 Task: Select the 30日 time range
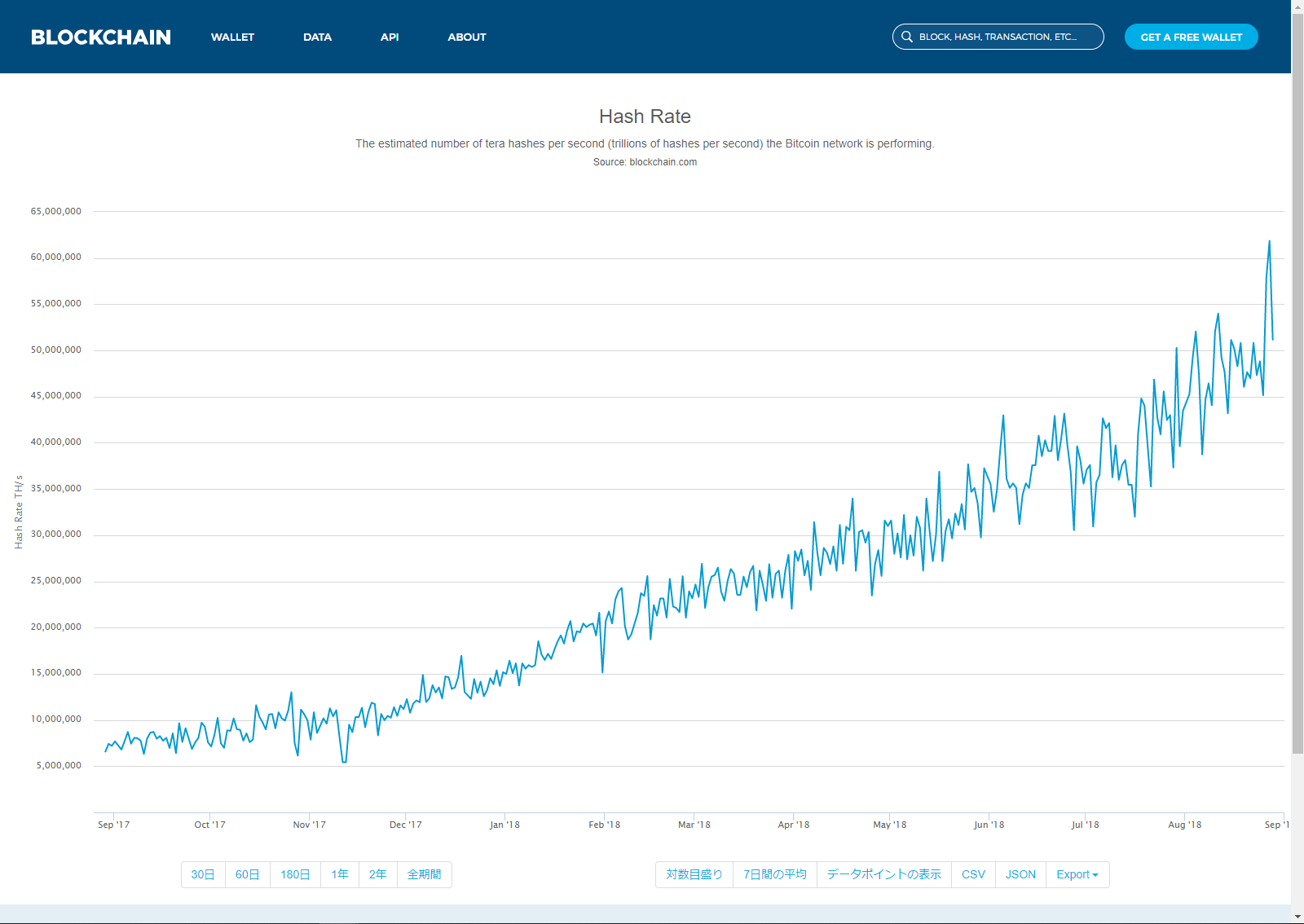[x=203, y=874]
